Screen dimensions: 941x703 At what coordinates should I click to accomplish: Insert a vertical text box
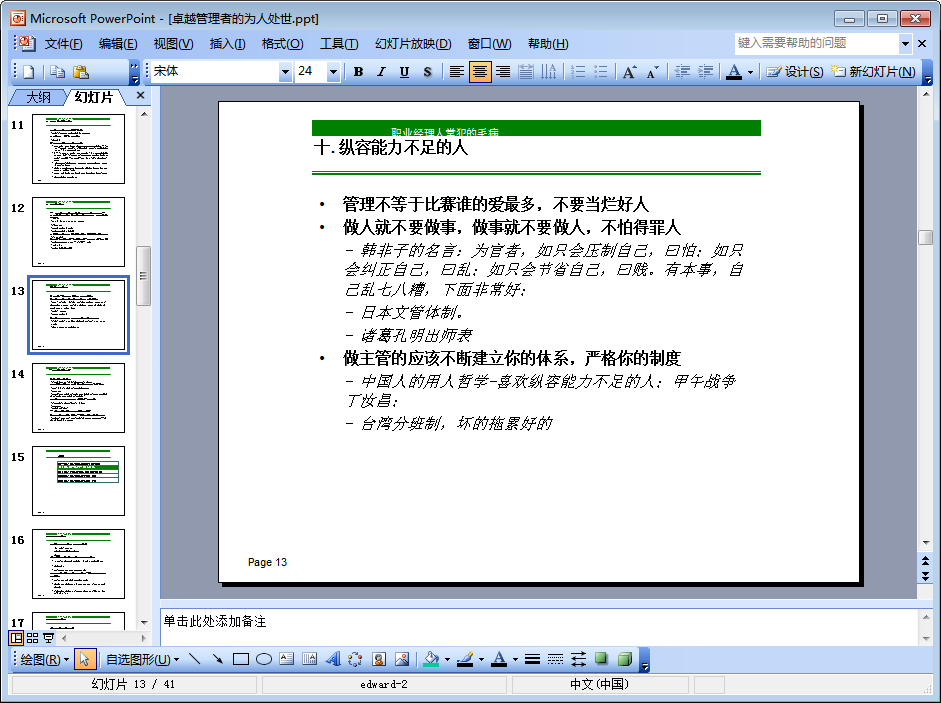tap(310, 659)
